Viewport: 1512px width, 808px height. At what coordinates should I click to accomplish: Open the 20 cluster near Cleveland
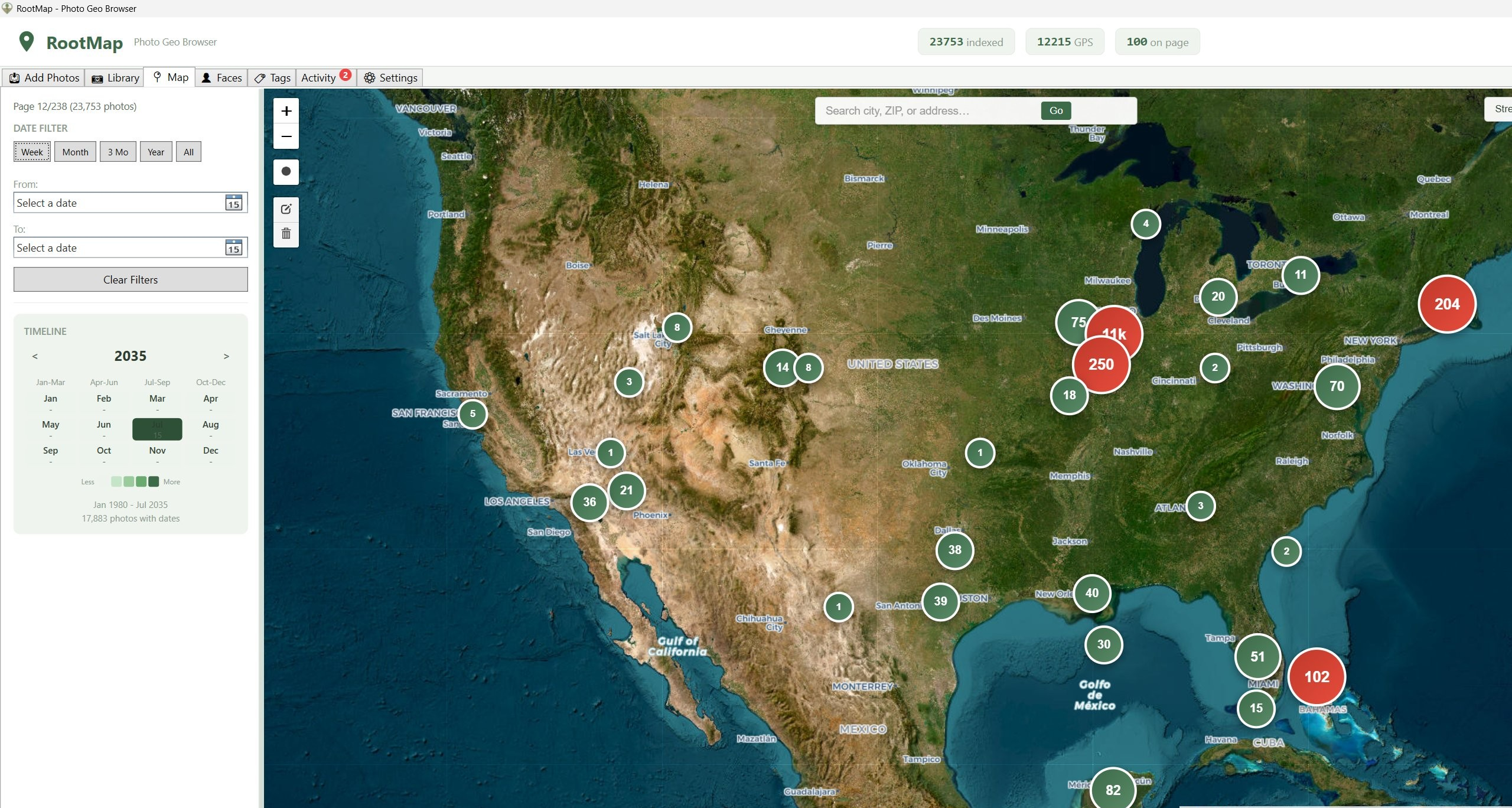pyautogui.click(x=1218, y=297)
